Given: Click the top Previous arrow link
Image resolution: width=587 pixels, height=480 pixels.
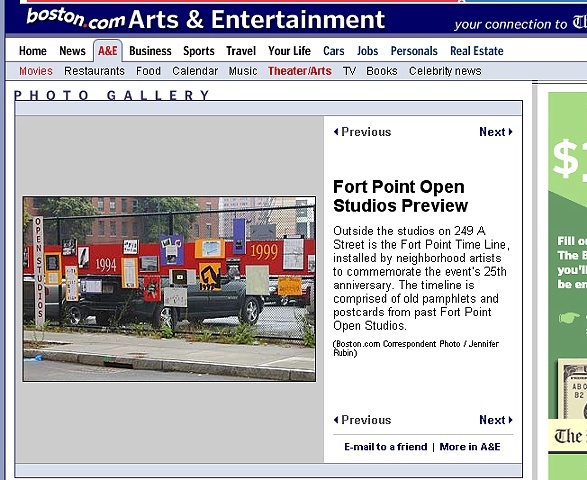Looking at the screenshot, I should point(362,132).
